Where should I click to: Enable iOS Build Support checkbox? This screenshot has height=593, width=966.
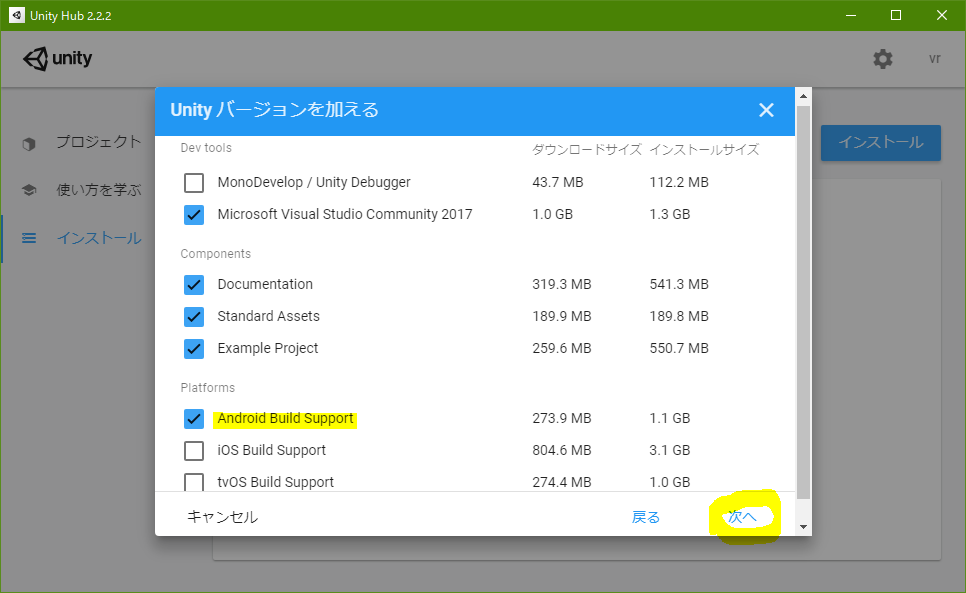(x=194, y=451)
